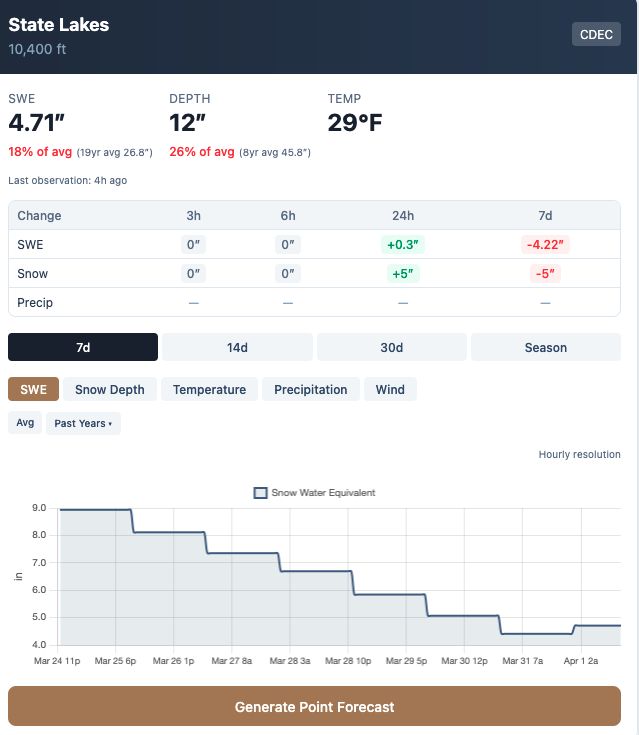Show the Precipitation chart

tap(311, 389)
